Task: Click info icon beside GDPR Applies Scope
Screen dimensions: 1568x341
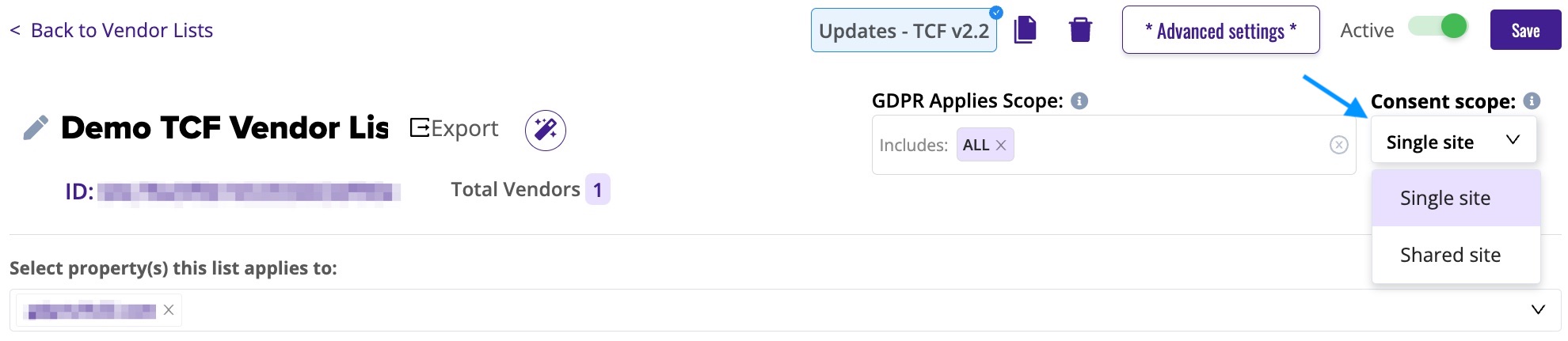Action: point(1079,100)
